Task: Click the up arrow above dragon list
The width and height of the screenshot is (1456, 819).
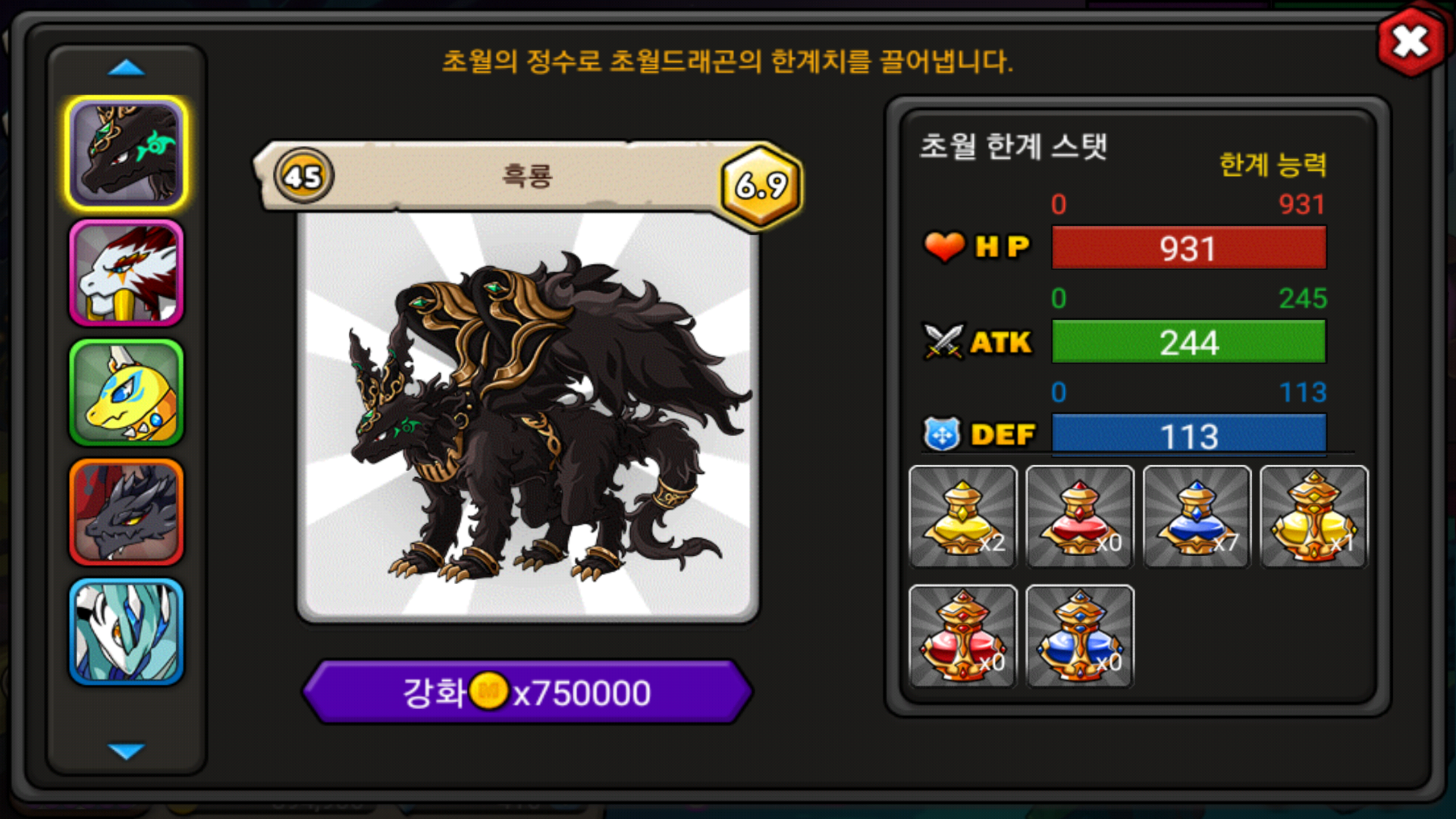Action: tap(126, 68)
